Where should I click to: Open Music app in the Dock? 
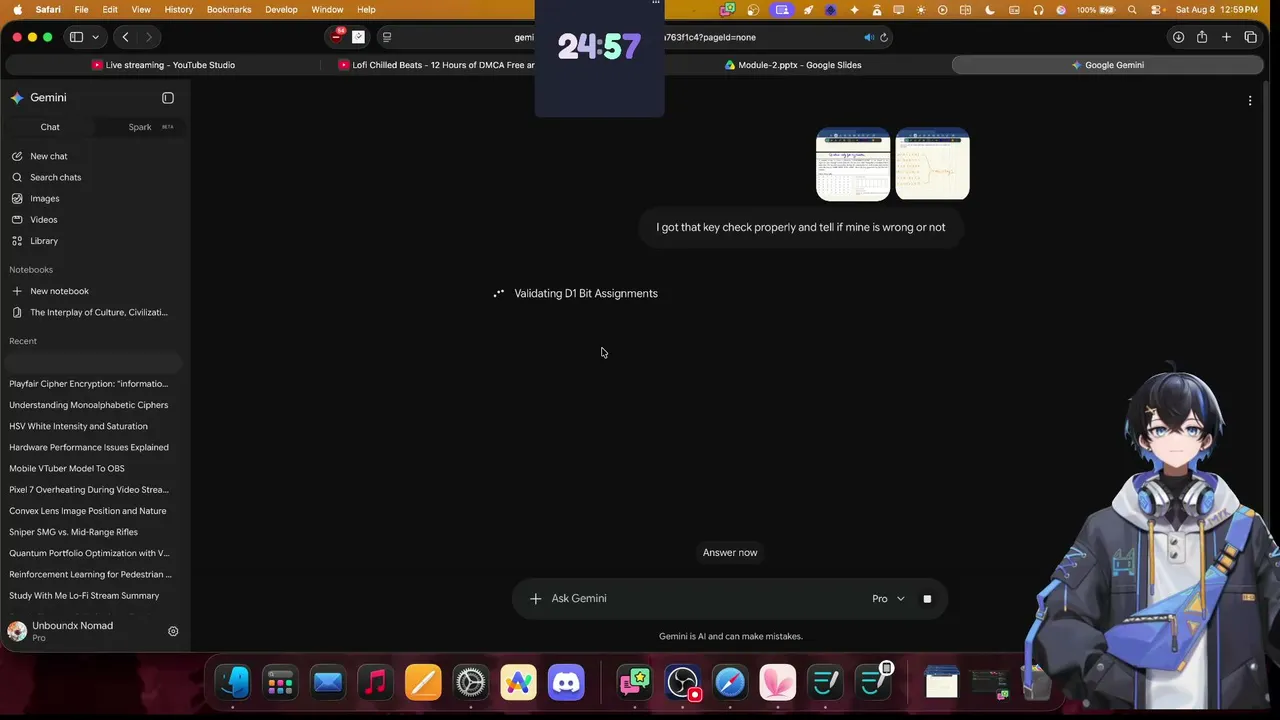click(x=375, y=683)
